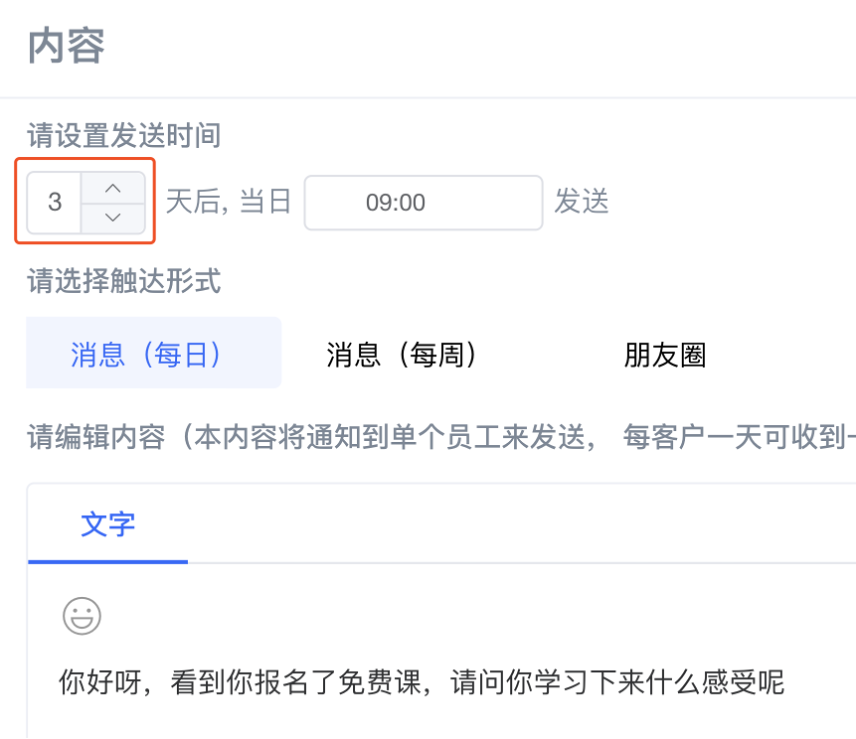The image size is (856, 739).
Task: Click the 内容 section heading
Action: tap(66, 46)
